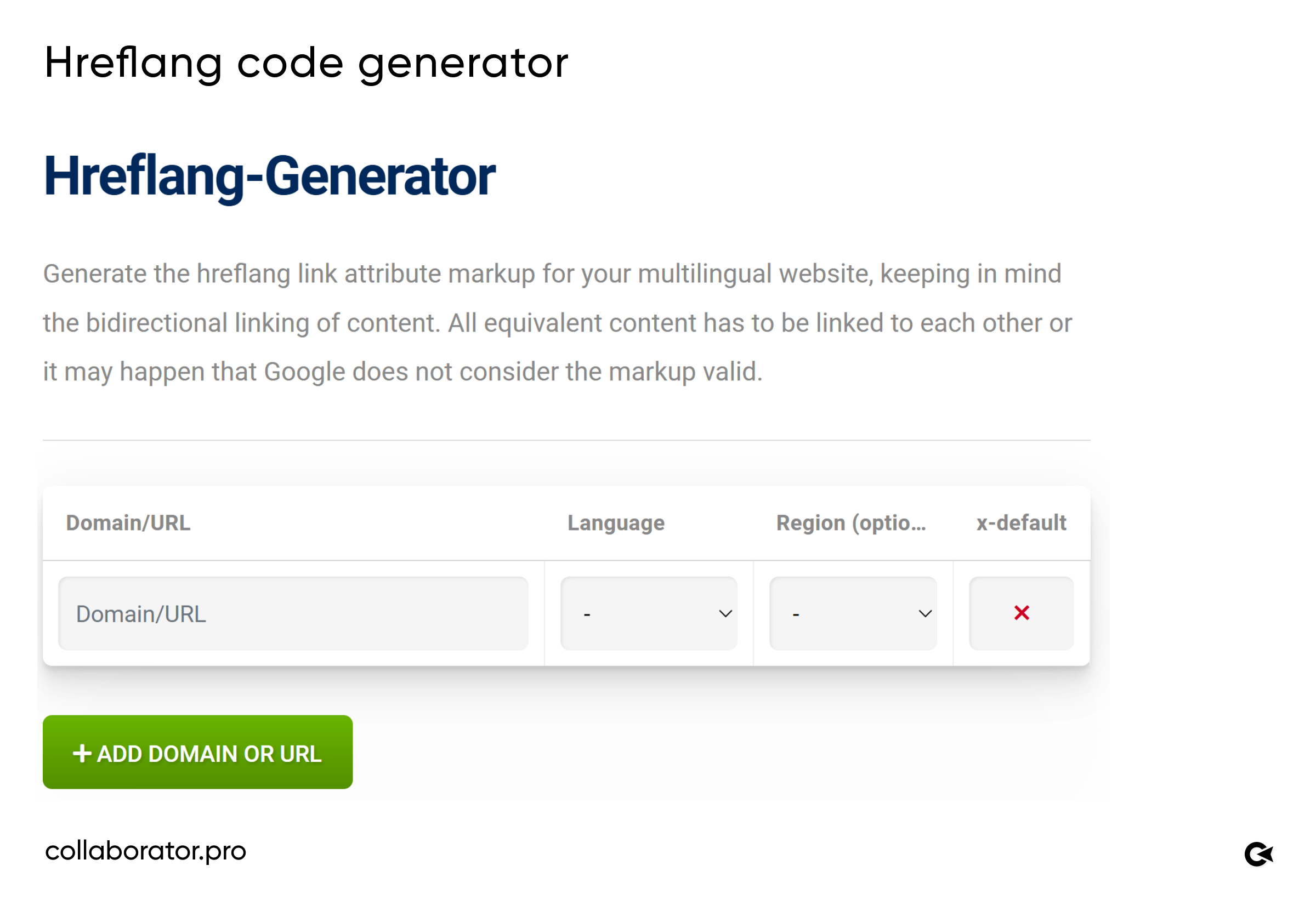Select the dash value in the Region dropdown
This screenshot has width=1316, height=911.
click(796, 615)
